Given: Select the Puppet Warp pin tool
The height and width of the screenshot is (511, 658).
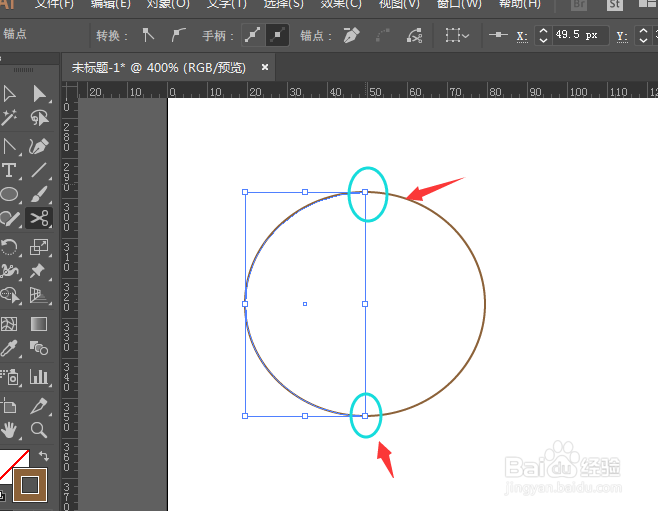Looking at the screenshot, I should click(x=38, y=271).
